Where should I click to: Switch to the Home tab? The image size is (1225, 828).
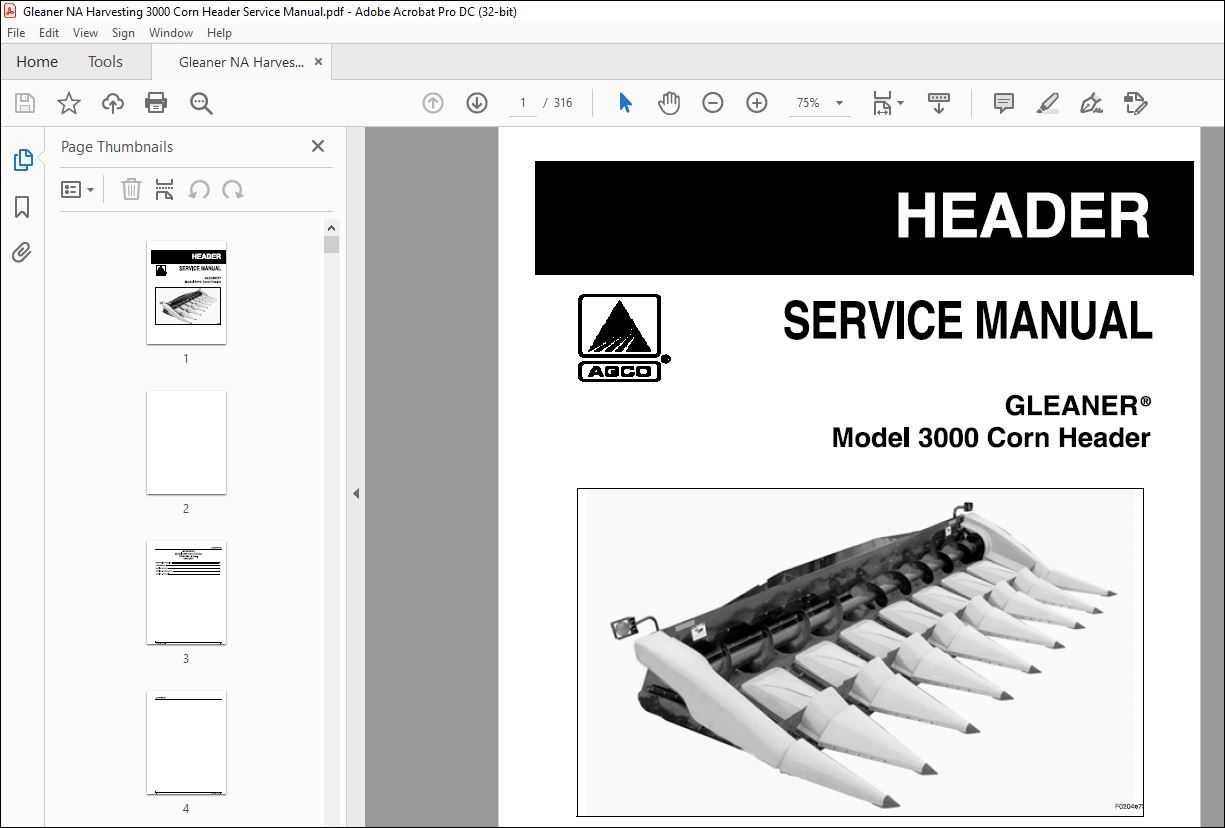(37, 62)
